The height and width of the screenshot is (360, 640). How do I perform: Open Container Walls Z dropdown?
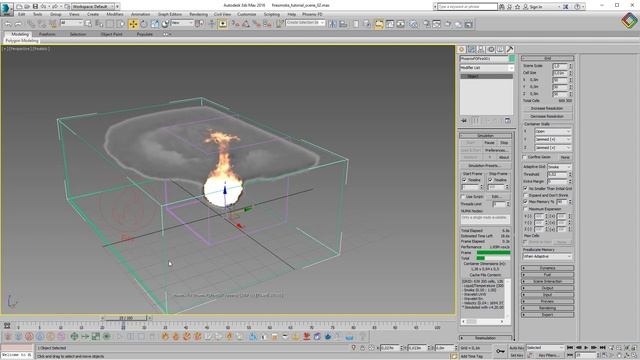(553, 148)
